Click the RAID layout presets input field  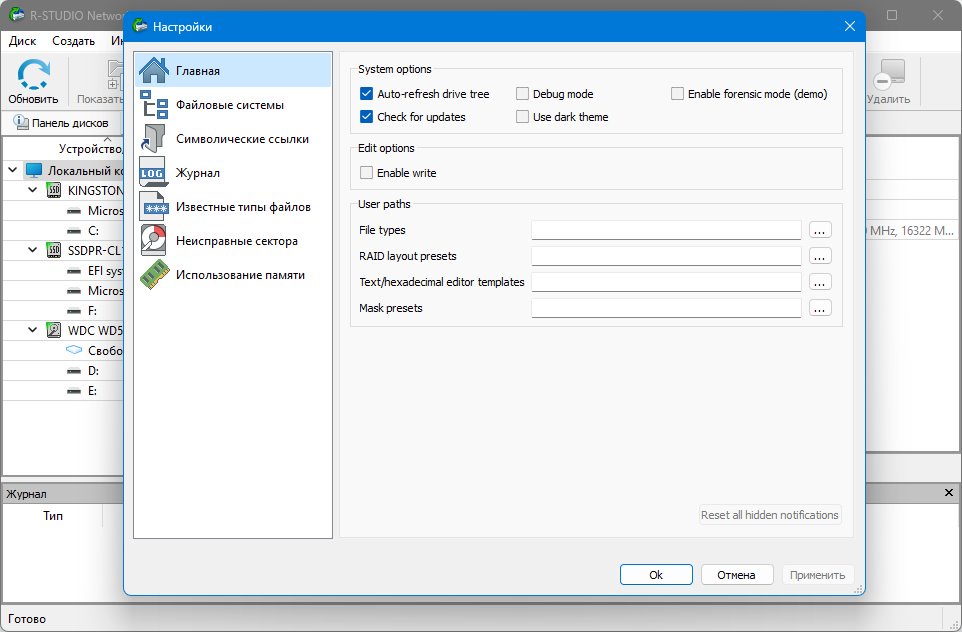[x=666, y=256]
